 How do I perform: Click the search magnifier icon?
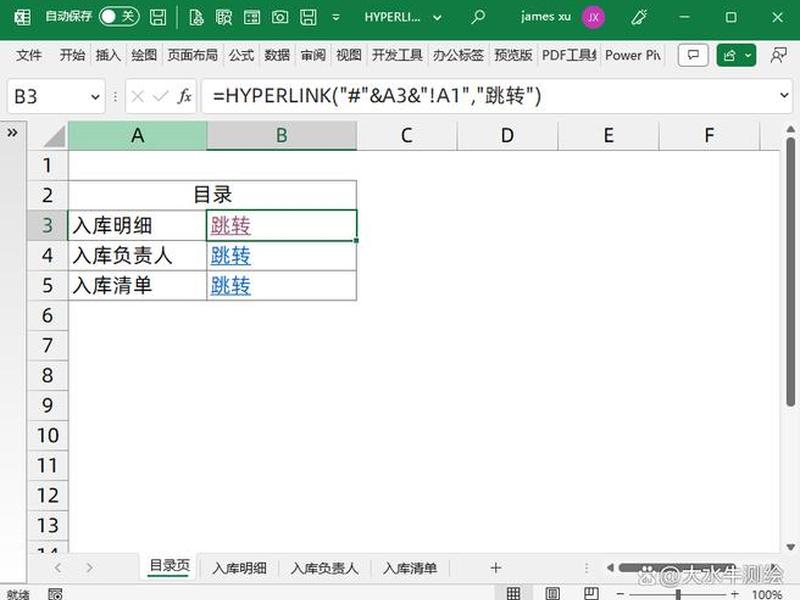(x=478, y=17)
